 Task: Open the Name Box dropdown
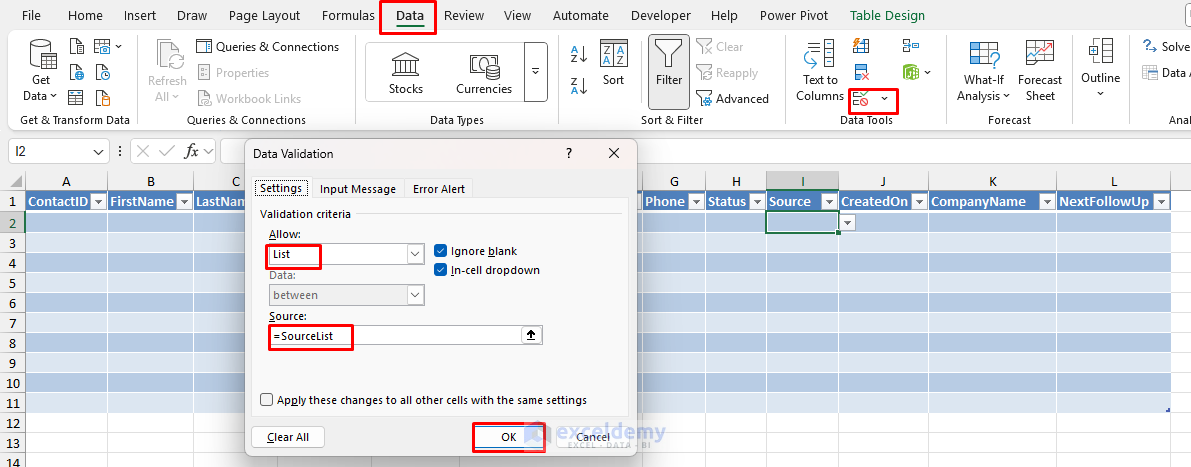click(x=98, y=152)
